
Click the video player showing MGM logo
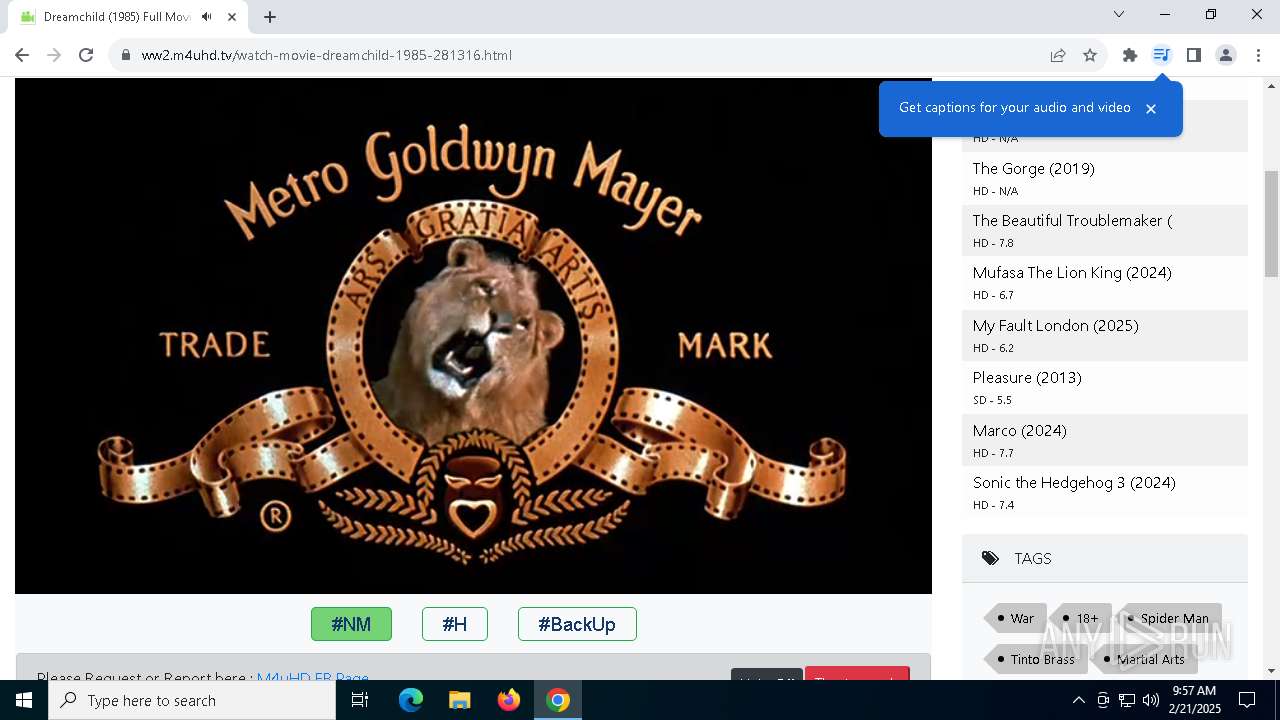tap(473, 336)
